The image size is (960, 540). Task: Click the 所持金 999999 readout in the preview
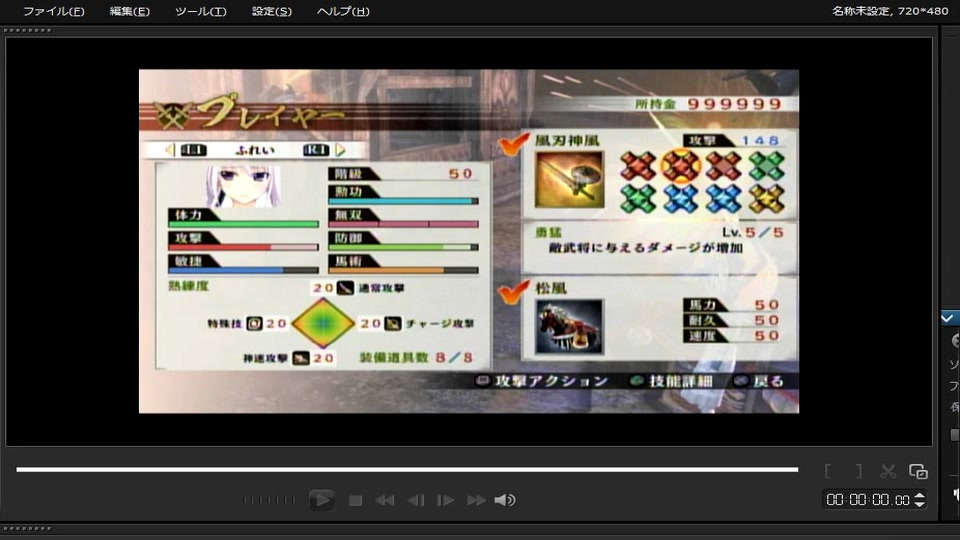[x=708, y=104]
